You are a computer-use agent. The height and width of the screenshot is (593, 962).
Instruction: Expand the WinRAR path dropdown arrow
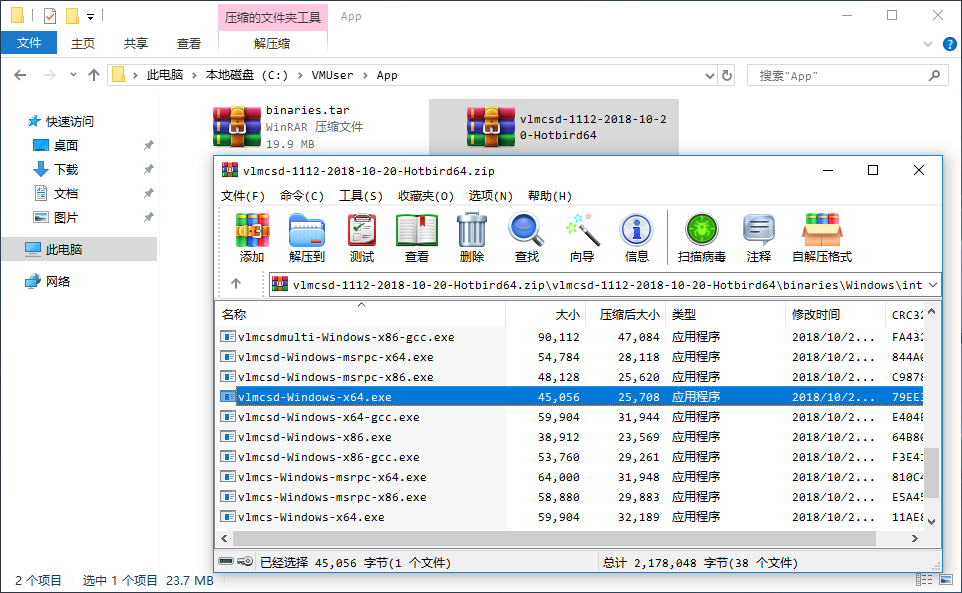pos(933,285)
